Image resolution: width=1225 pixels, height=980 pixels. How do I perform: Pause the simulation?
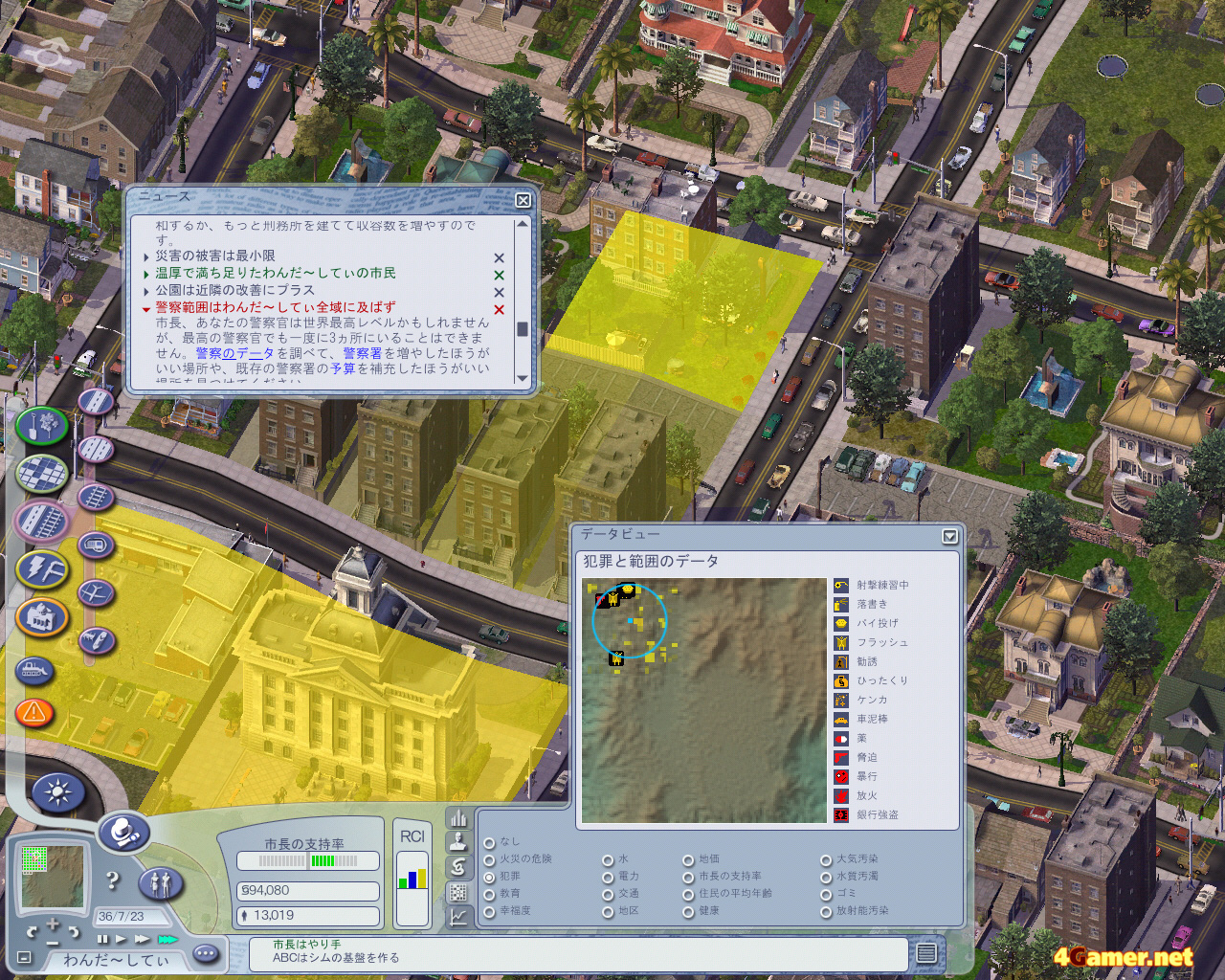pos(103,940)
